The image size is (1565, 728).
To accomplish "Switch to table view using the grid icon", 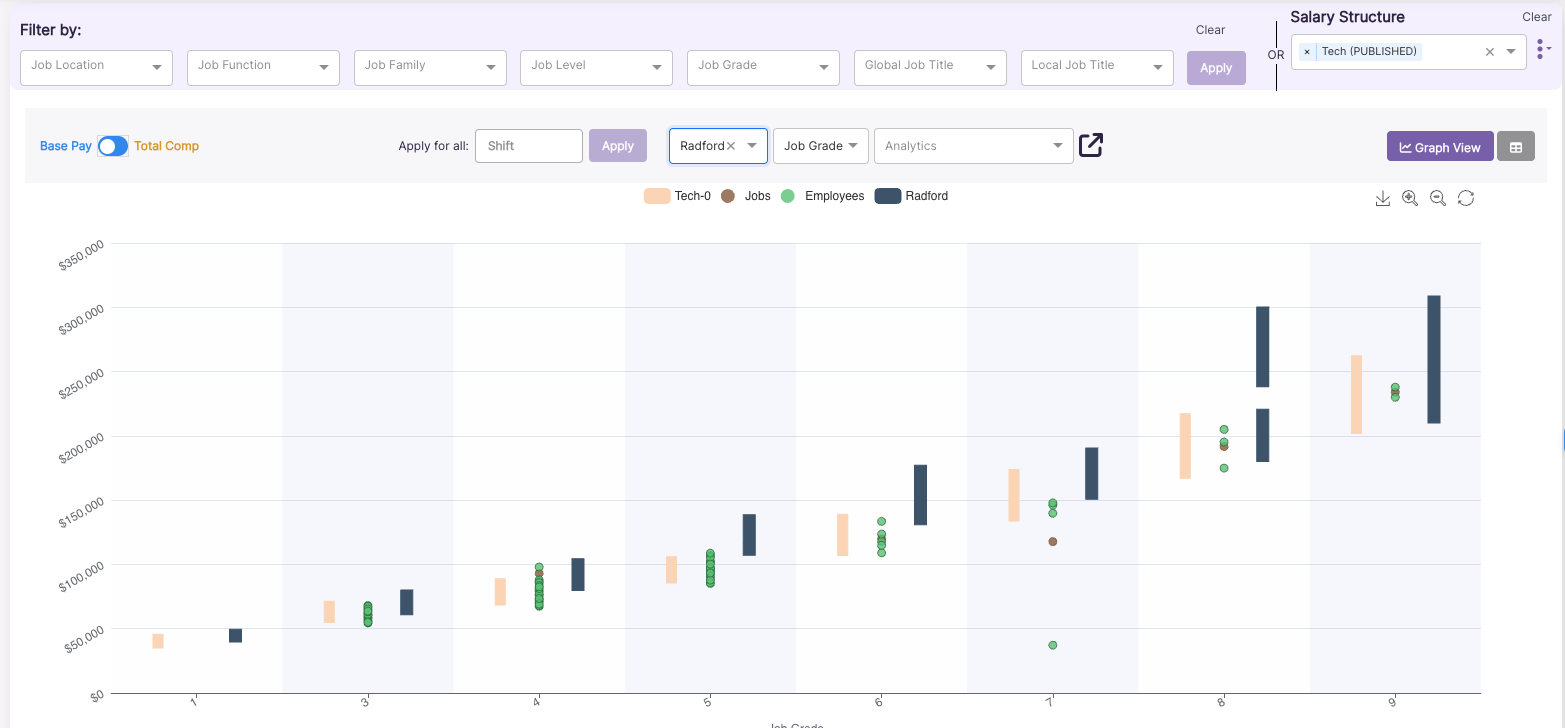I will pos(1516,146).
